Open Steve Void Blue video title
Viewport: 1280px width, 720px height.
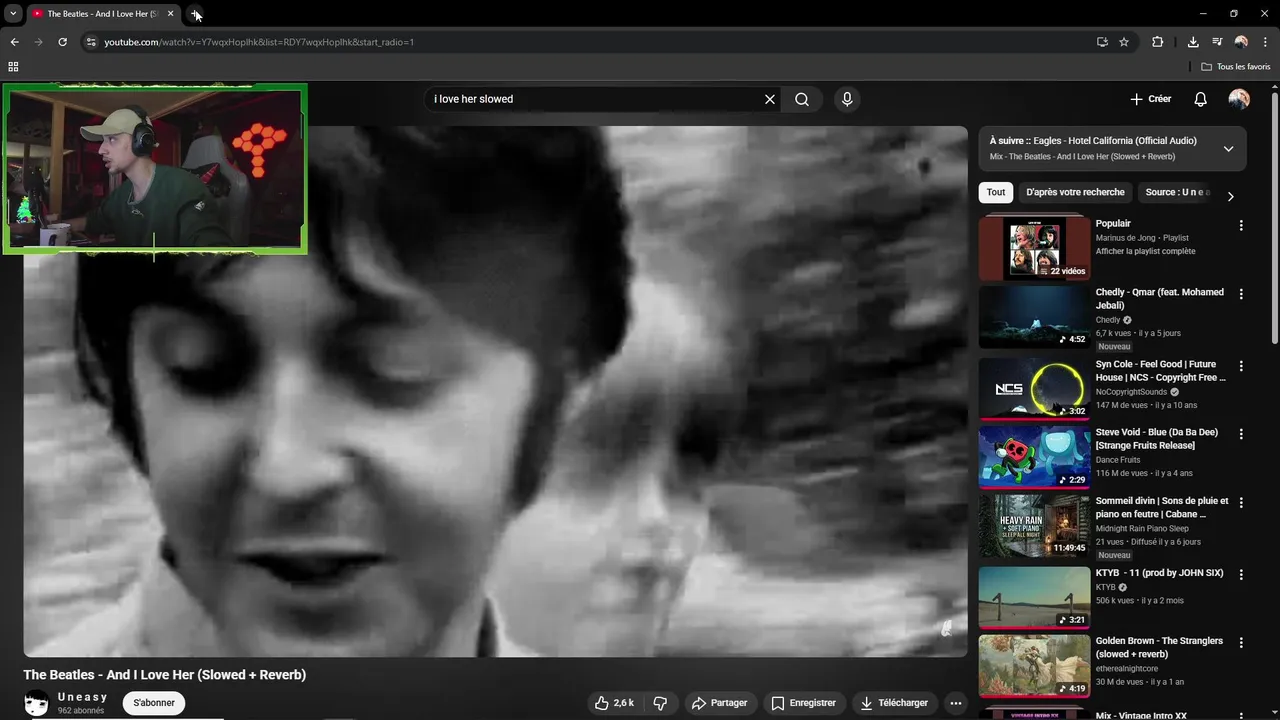tap(1157, 439)
